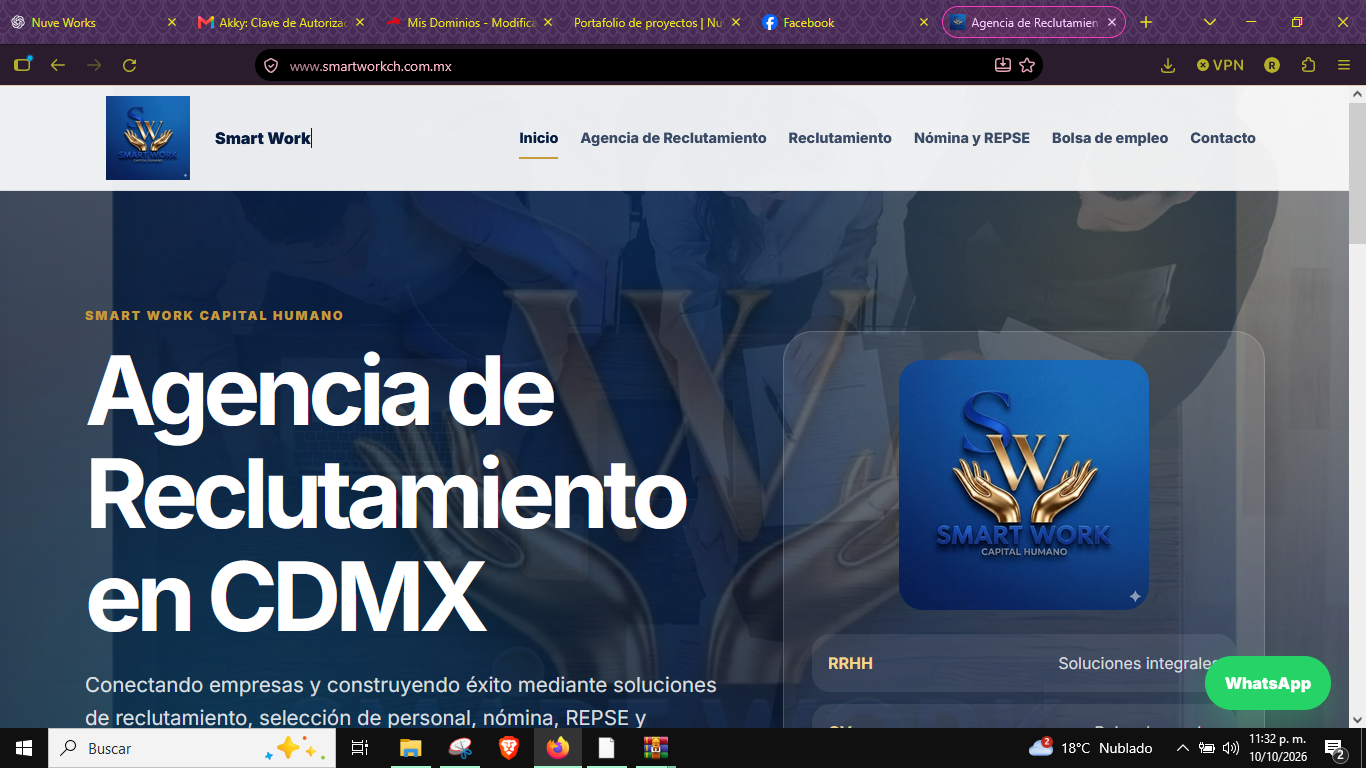
Task: Open the browser downloads panel
Action: click(x=1167, y=65)
